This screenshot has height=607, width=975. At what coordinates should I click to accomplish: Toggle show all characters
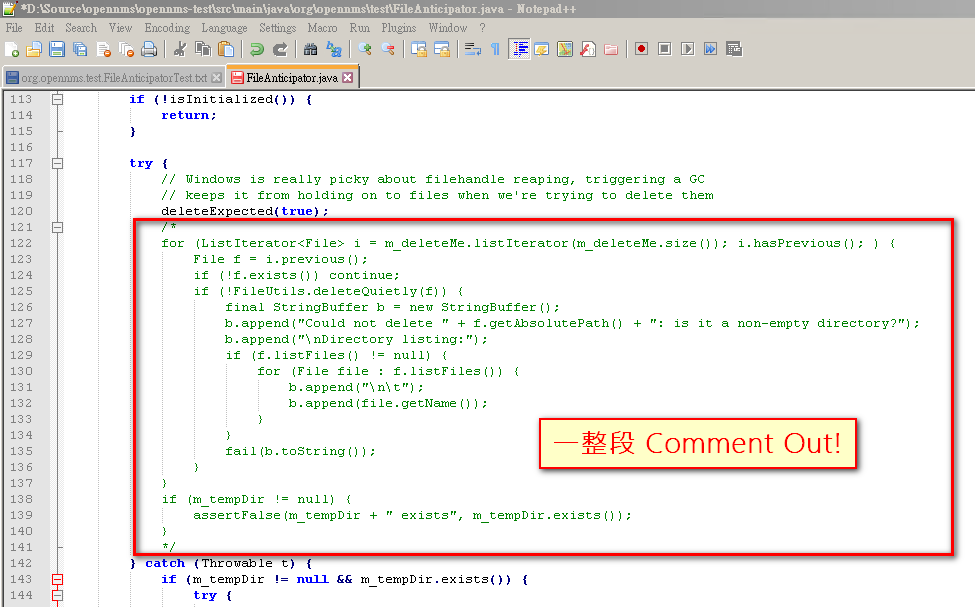(496, 49)
